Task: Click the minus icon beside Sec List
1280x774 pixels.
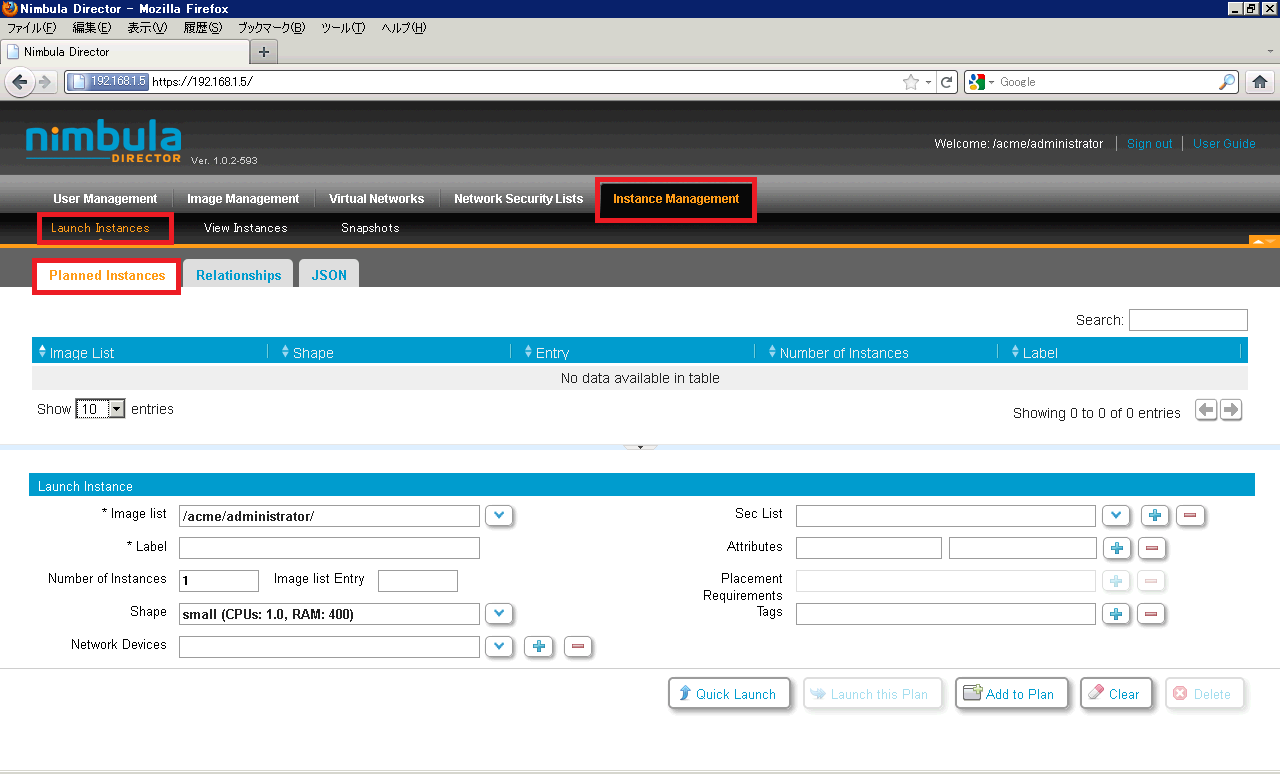Action: (1189, 516)
